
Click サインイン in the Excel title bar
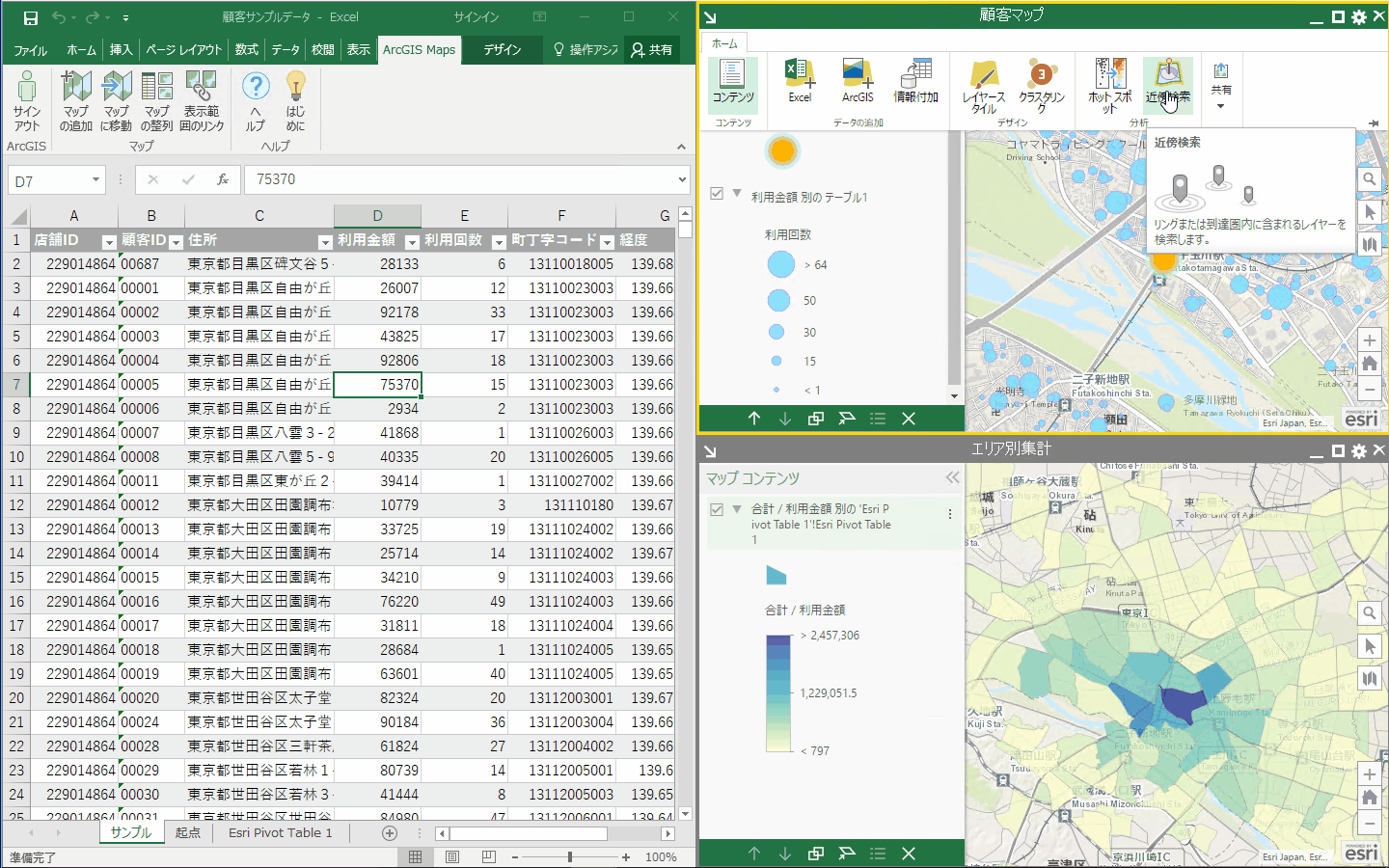click(x=477, y=17)
